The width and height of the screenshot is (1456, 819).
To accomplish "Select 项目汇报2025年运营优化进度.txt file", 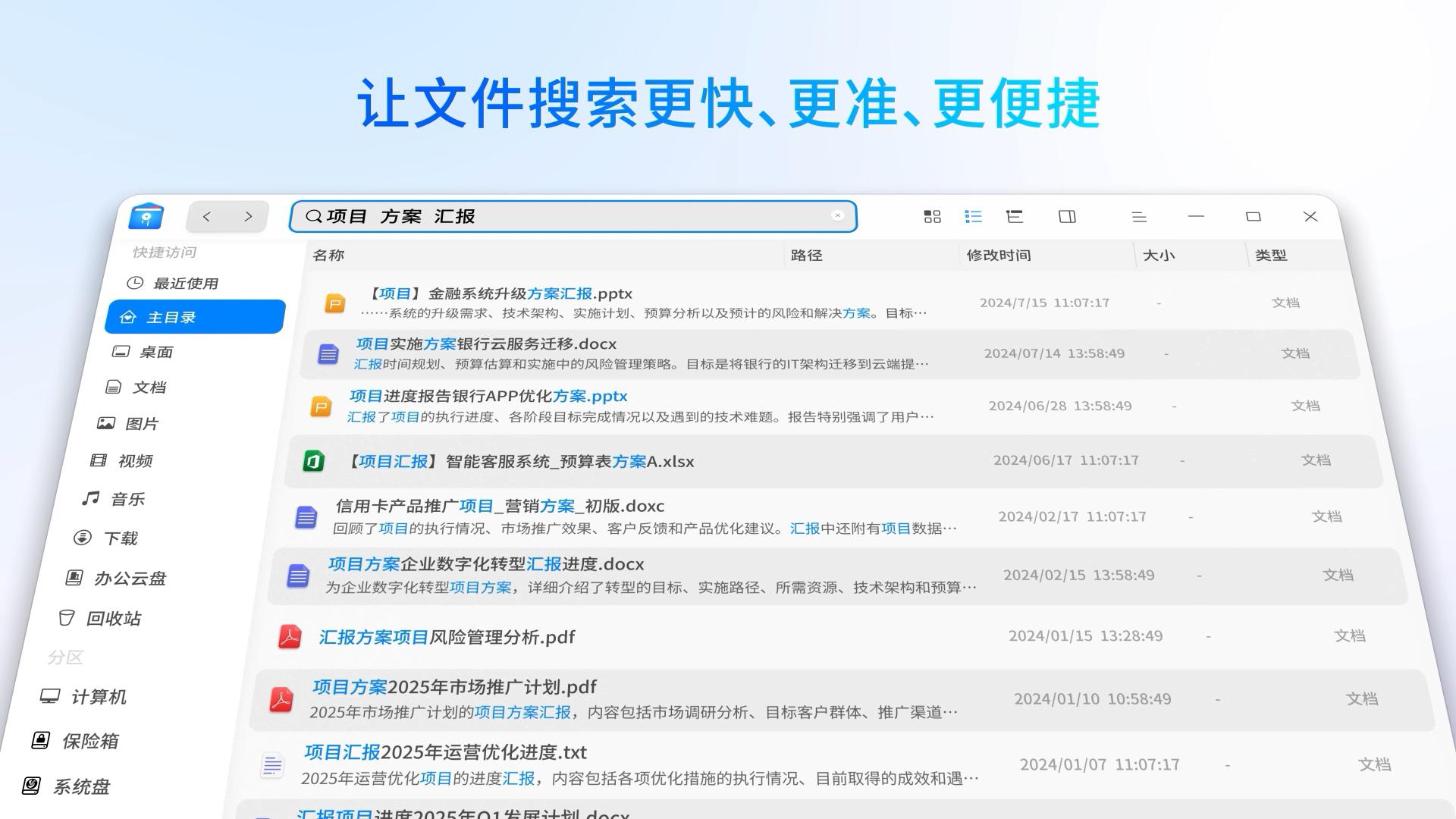I will pos(445,752).
